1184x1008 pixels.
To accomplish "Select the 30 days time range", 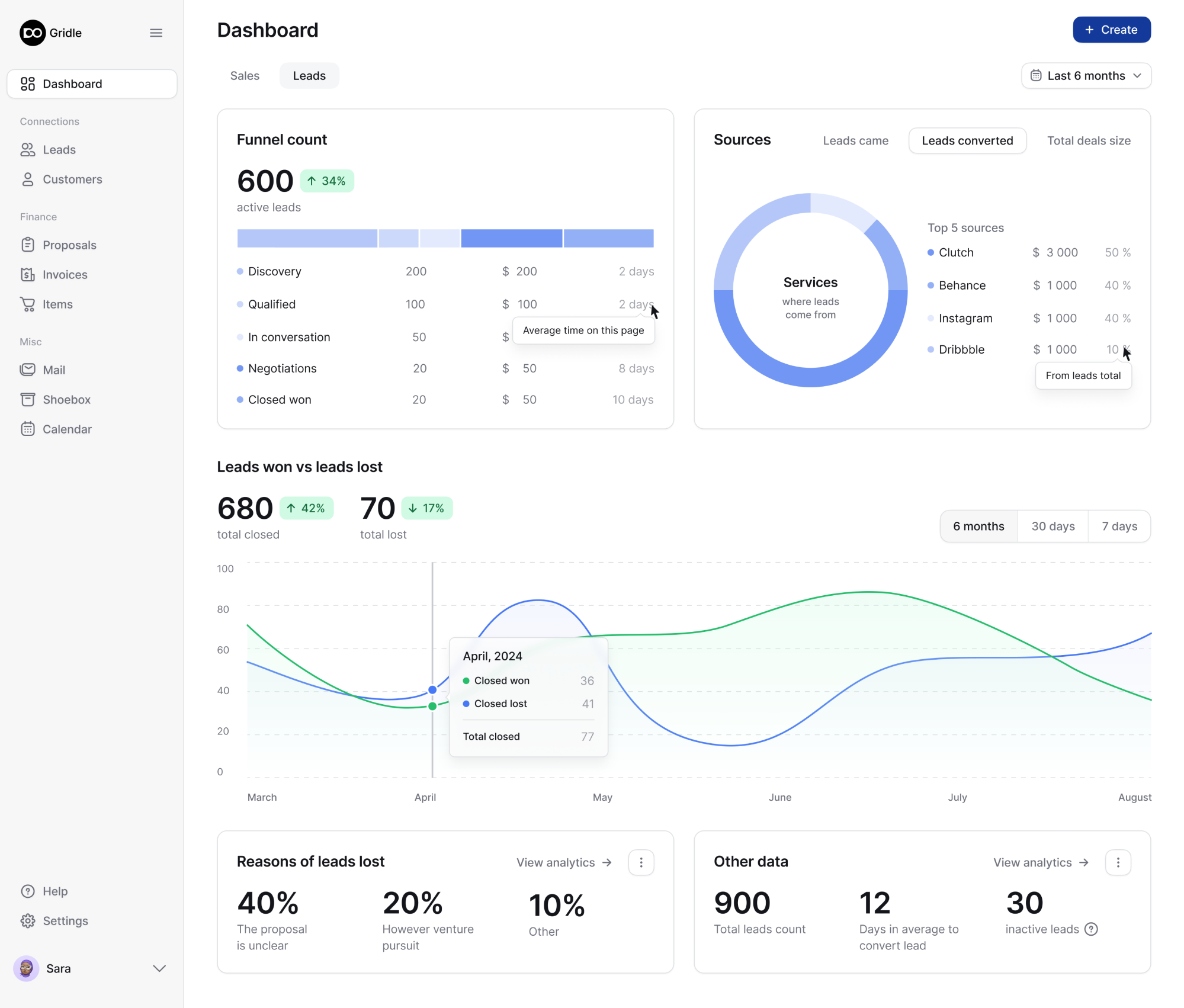I will tap(1052, 526).
